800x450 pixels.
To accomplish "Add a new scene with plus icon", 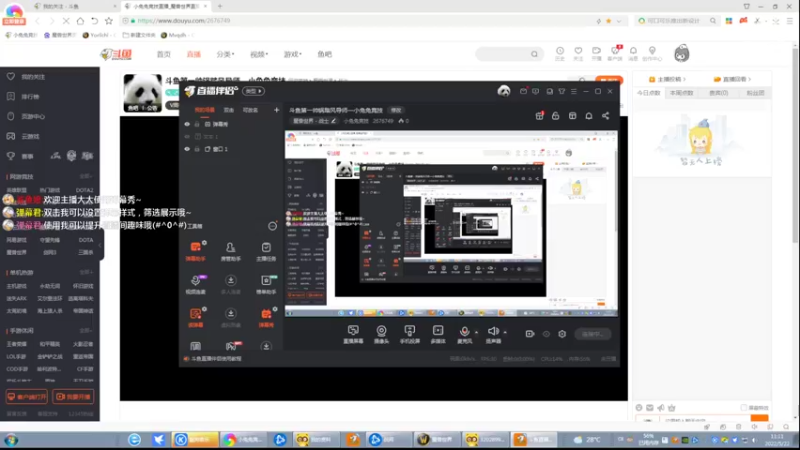I will [276, 110].
